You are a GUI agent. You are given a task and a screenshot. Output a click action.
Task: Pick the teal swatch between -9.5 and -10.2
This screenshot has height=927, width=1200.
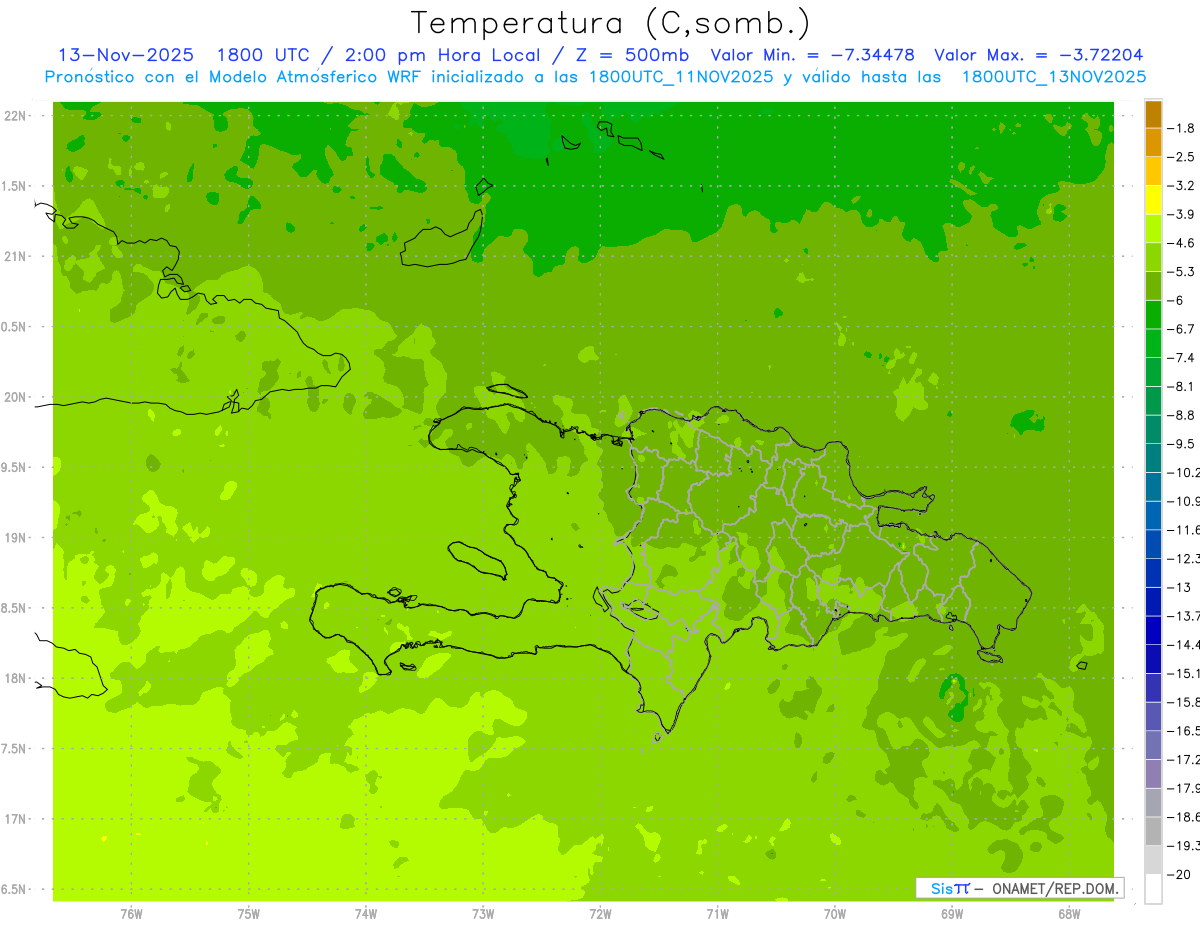point(1153,458)
